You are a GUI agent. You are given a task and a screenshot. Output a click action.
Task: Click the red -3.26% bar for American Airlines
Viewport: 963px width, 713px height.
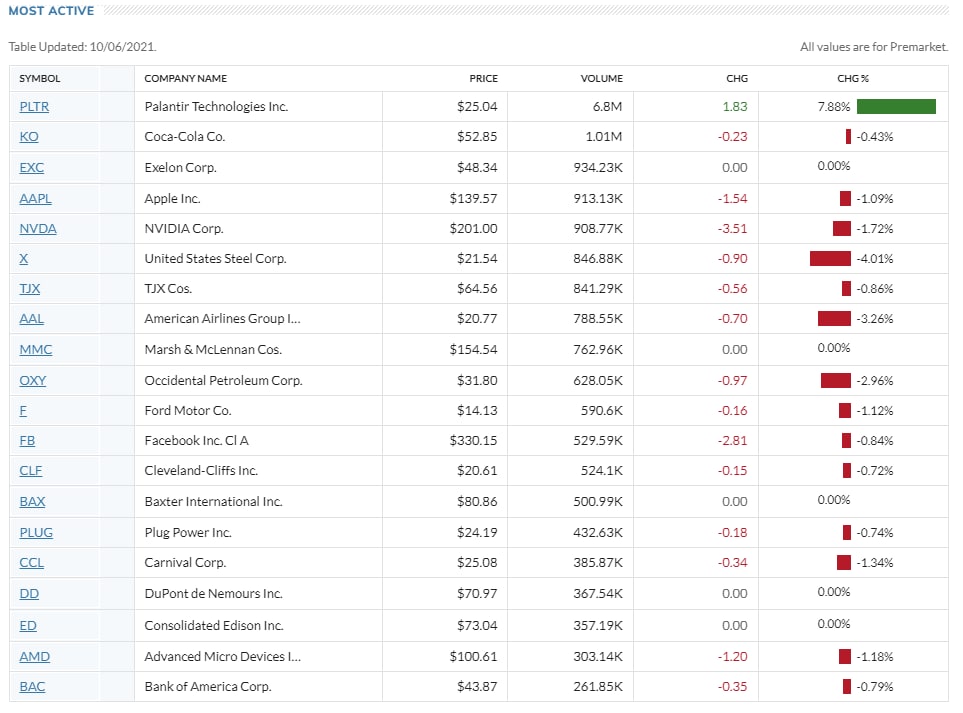(834, 319)
